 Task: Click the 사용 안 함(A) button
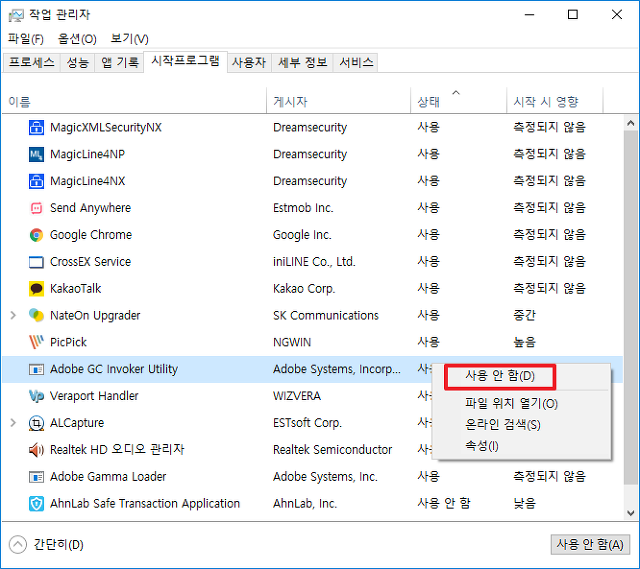590,545
